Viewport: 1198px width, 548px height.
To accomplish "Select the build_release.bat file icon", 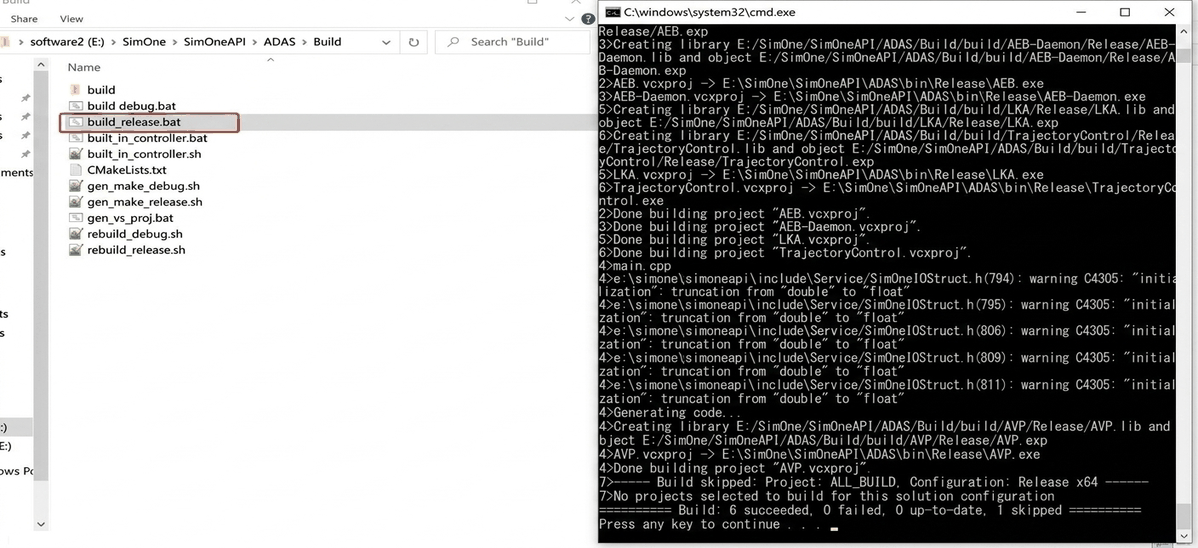I will pyautogui.click(x=75, y=122).
